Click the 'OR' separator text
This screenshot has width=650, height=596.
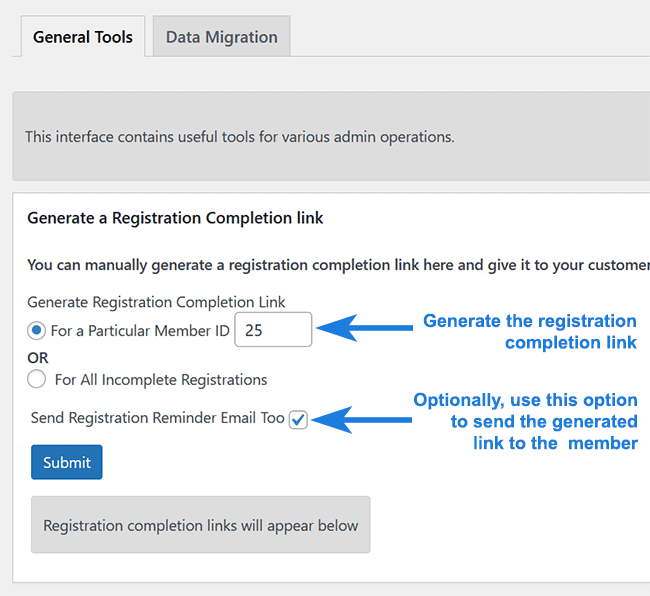click(x=38, y=357)
